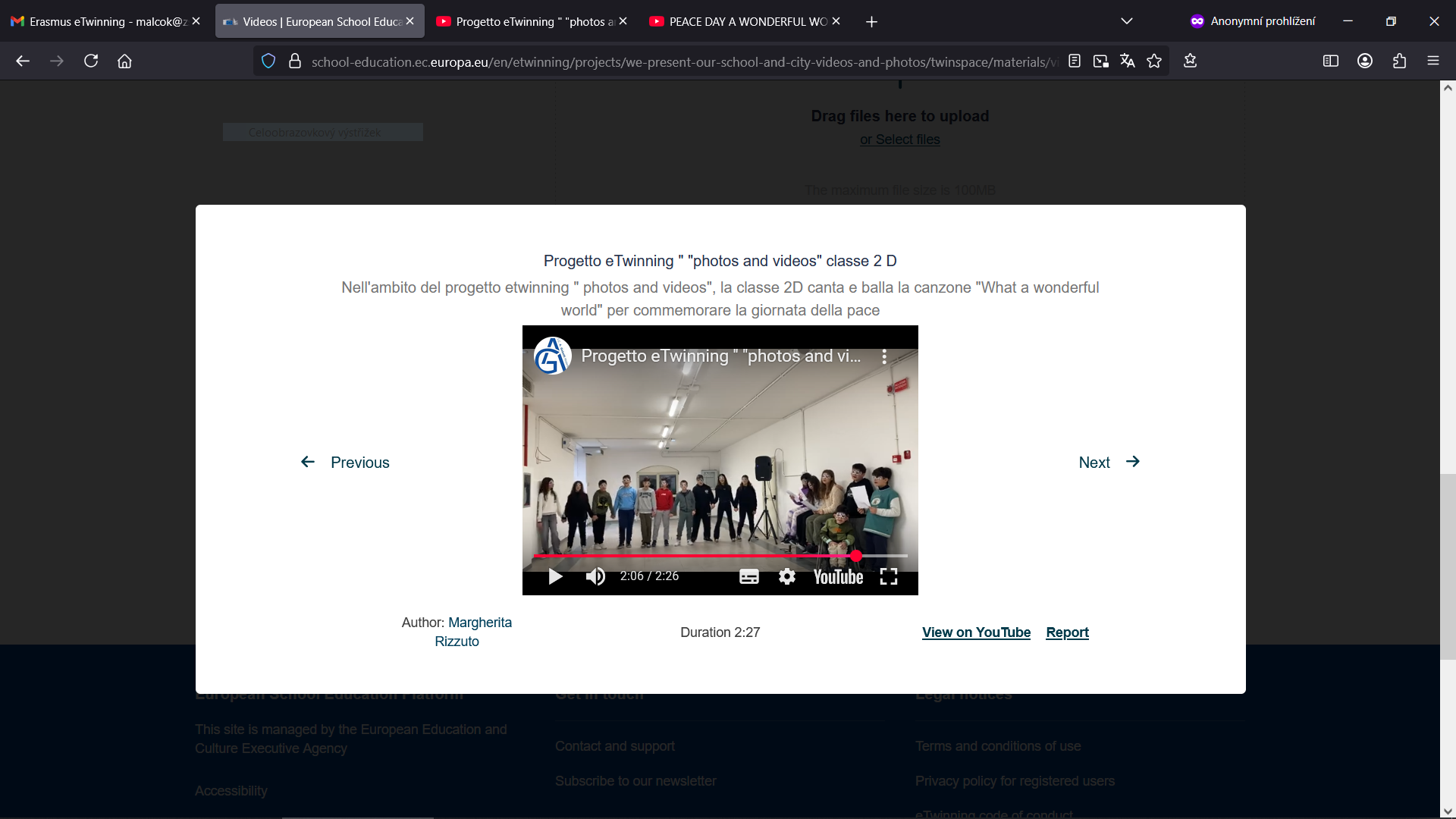This screenshot has height=819, width=1456.
Task: Enter fullscreen video mode
Action: pyautogui.click(x=889, y=577)
